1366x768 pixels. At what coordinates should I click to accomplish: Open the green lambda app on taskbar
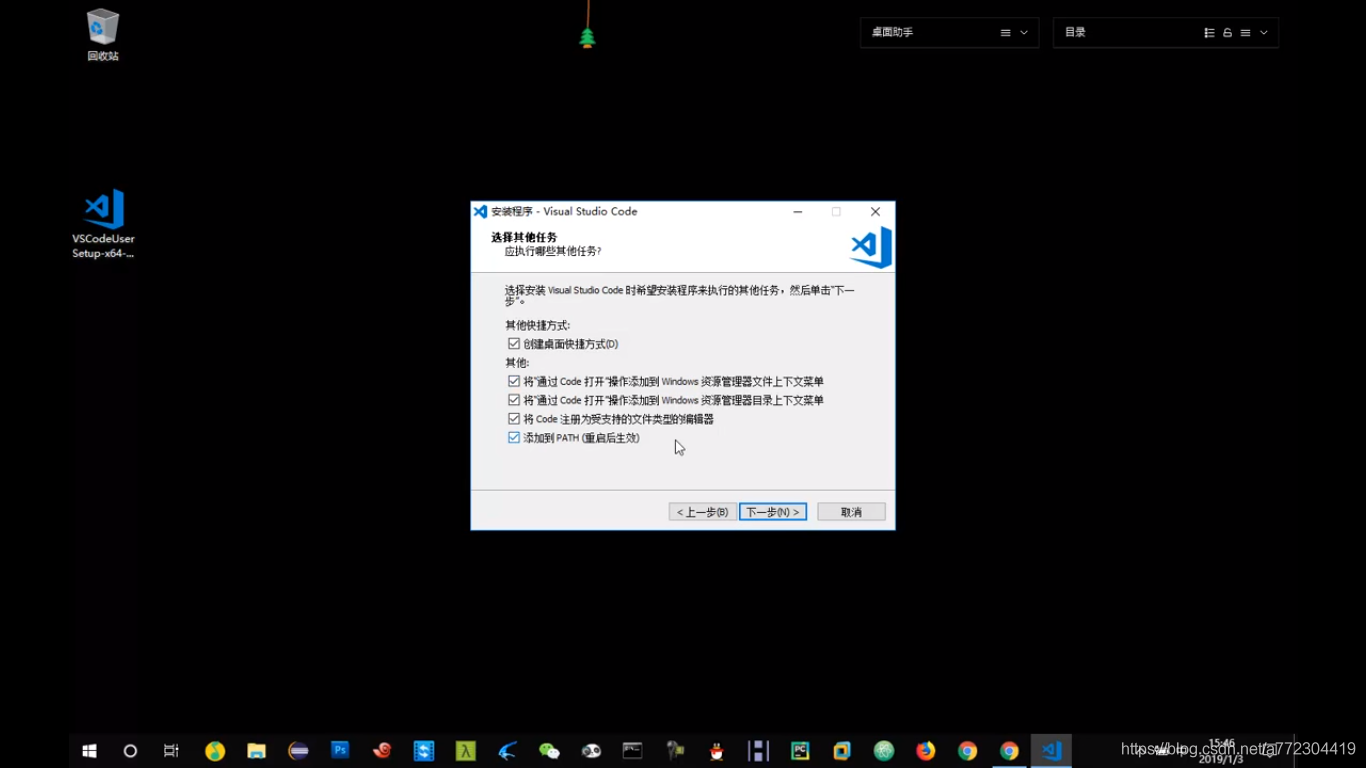click(465, 751)
